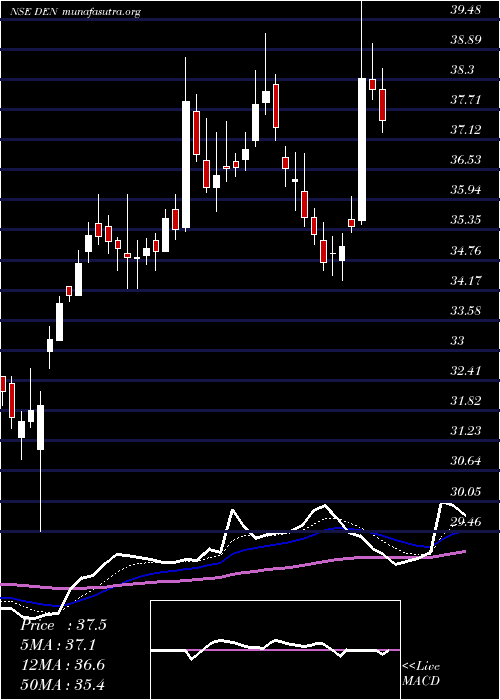
Task: Click the tallest white candle reaching 38.3
Action: coord(362,149)
